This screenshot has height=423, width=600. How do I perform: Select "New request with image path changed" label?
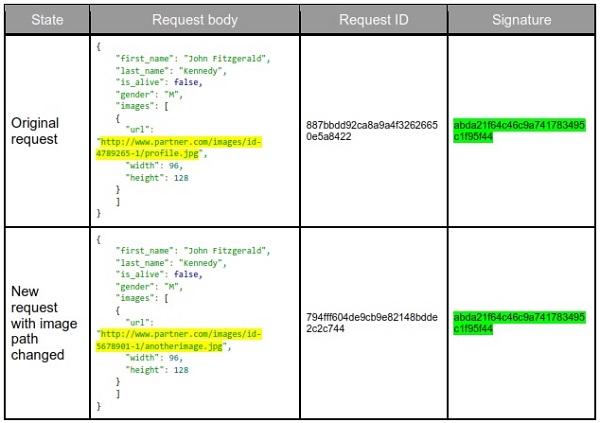[42, 322]
